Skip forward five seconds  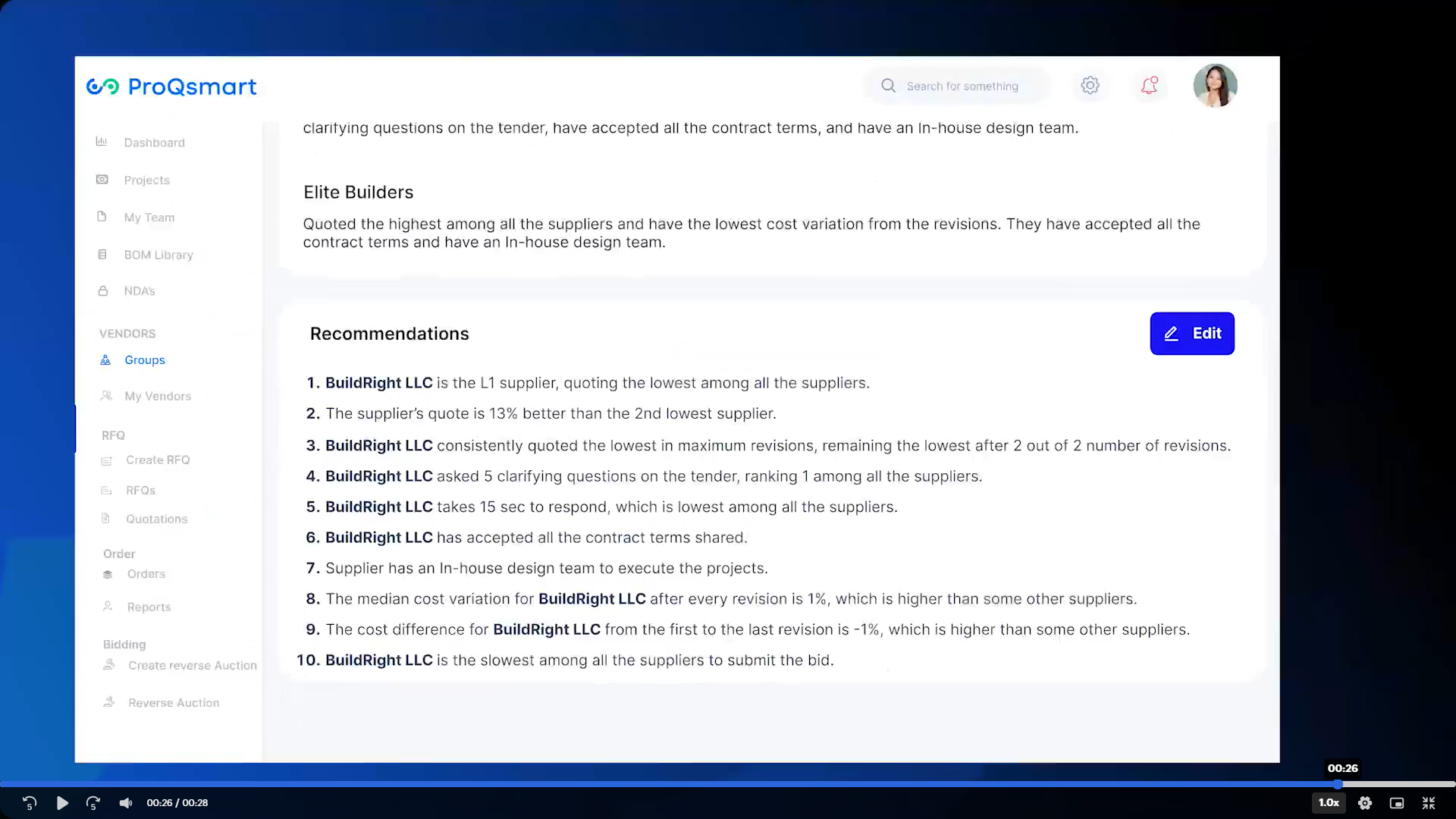tap(93, 803)
